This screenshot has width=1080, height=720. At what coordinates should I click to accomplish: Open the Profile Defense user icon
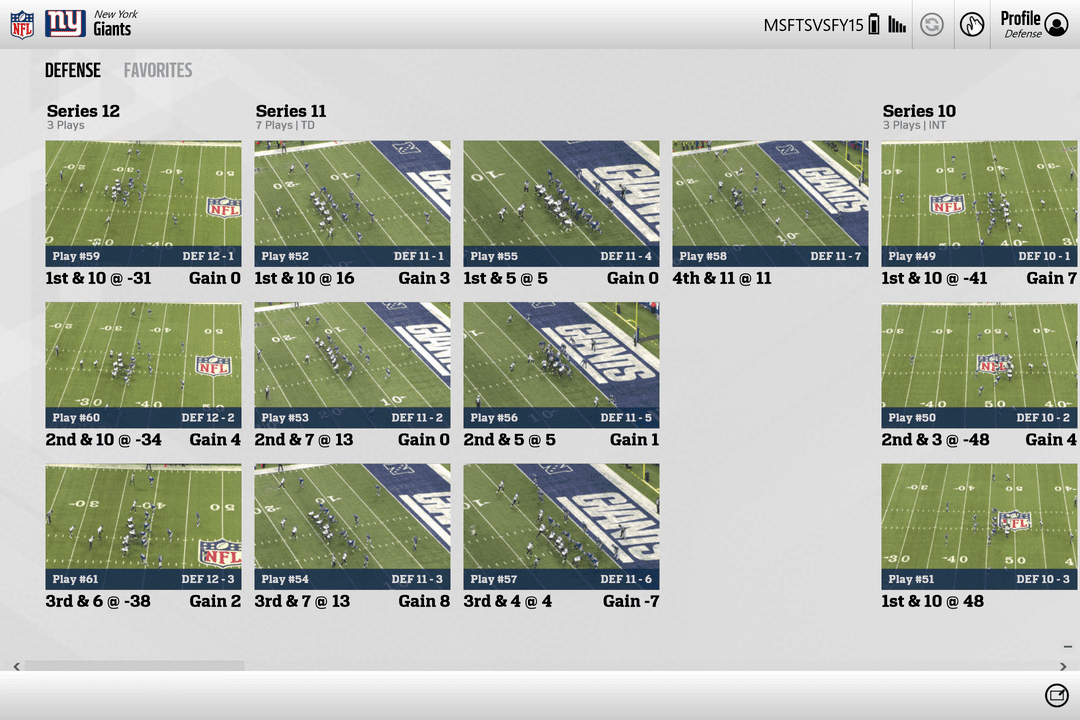(x=1056, y=25)
